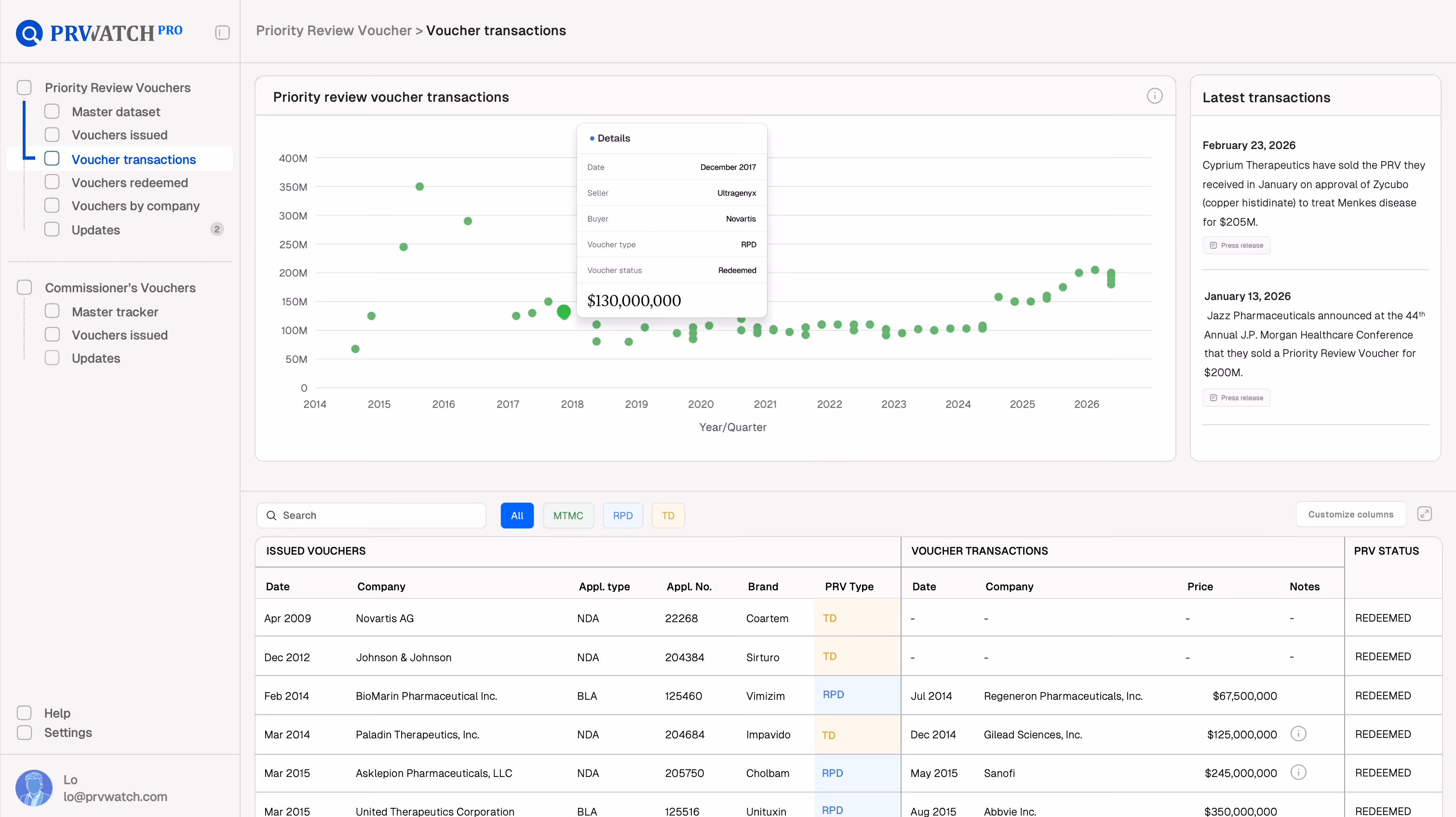Click BioMarin Pharmaceutical Inc. cell
This screenshot has width=1456, height=817.
click(x=426, y=695)
